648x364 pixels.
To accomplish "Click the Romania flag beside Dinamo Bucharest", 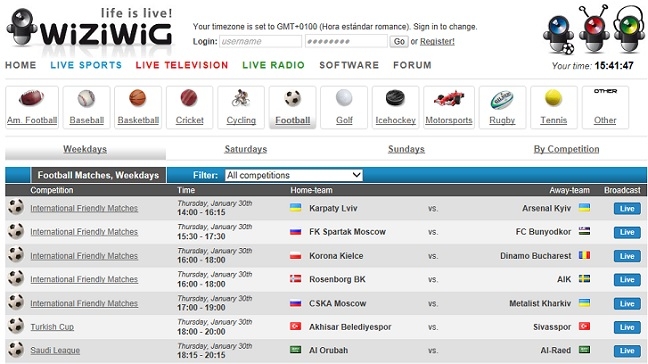I will coord(584,255).
